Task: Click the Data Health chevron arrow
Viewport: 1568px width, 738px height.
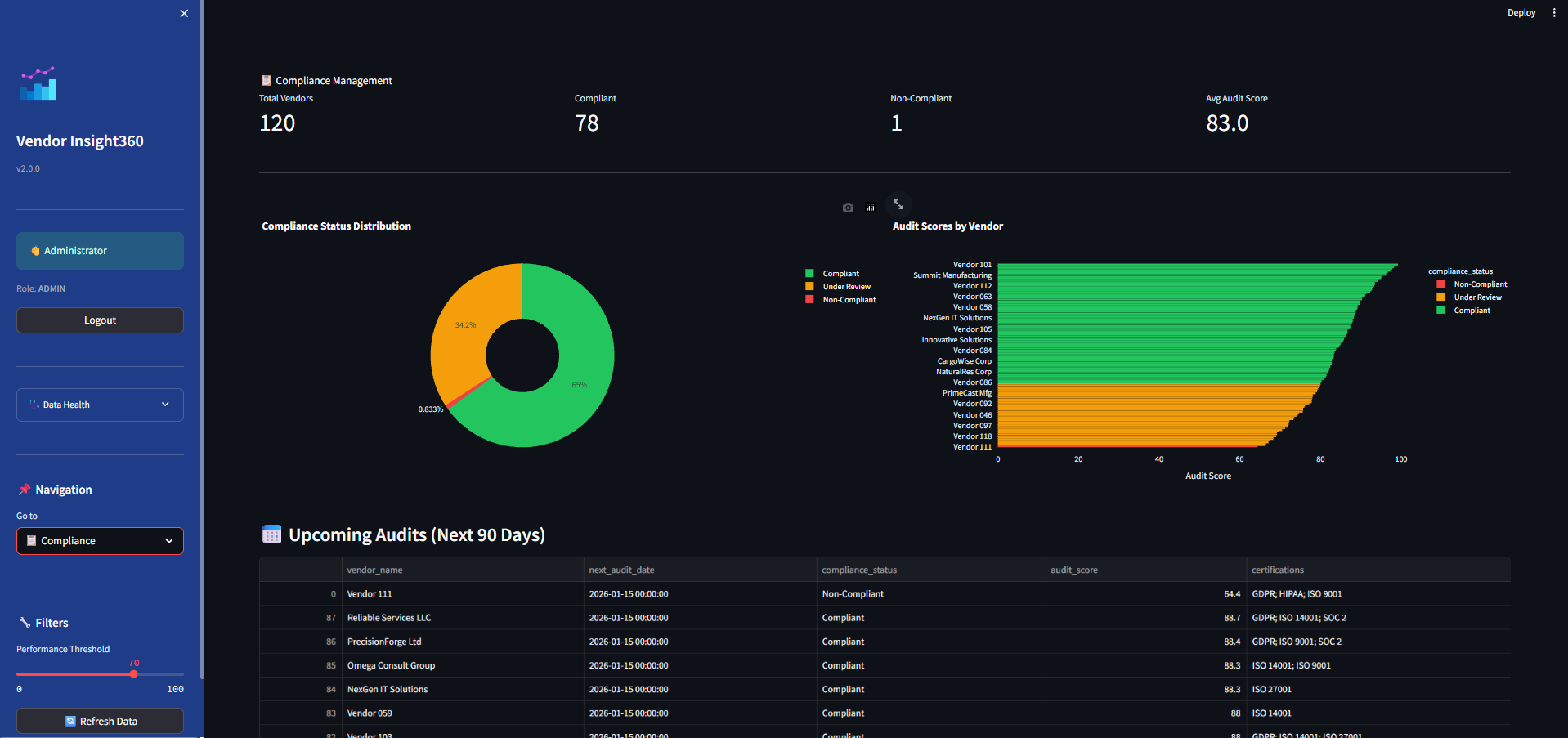Action: (x=165, y=405)
